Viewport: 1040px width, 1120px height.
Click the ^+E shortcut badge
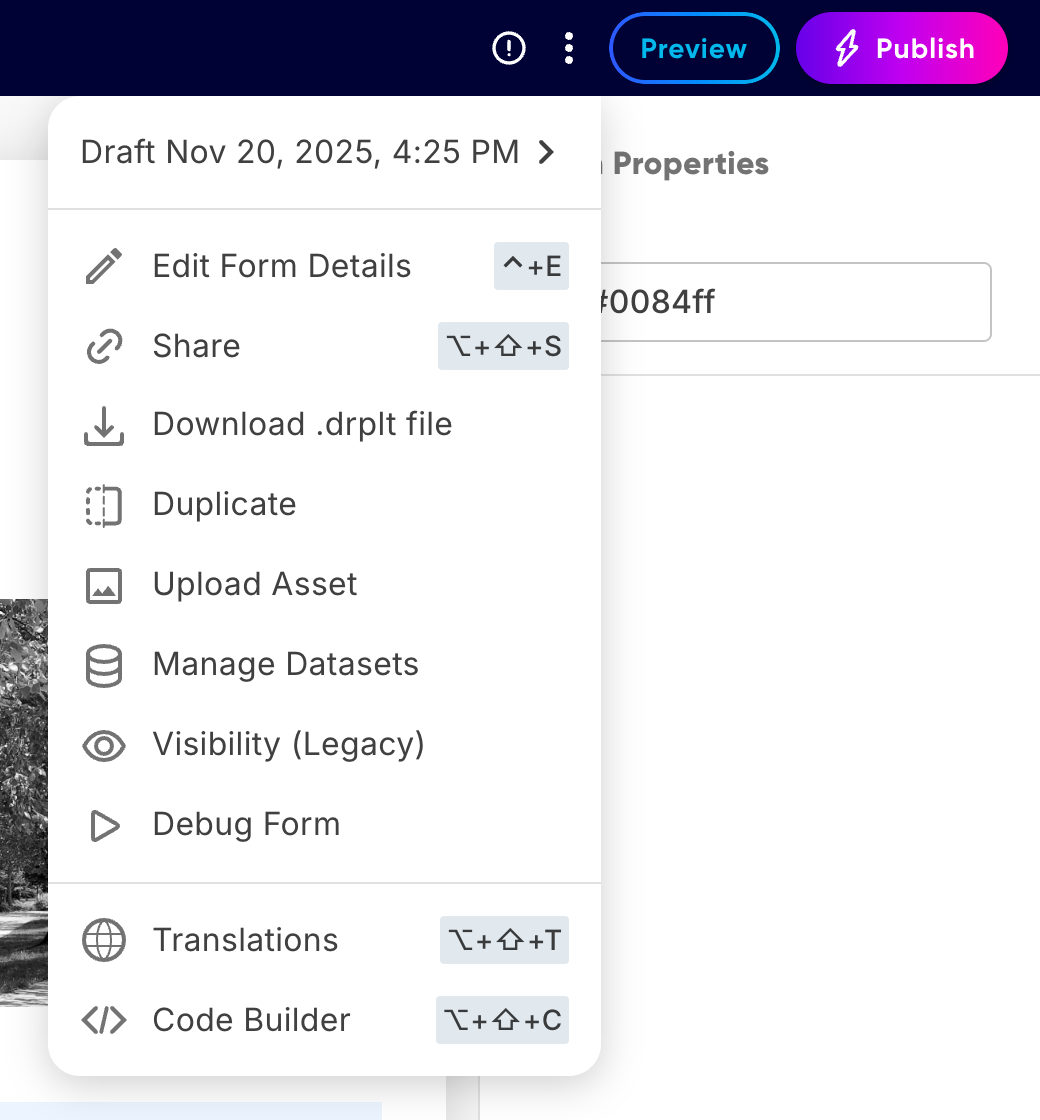point(531,266)
